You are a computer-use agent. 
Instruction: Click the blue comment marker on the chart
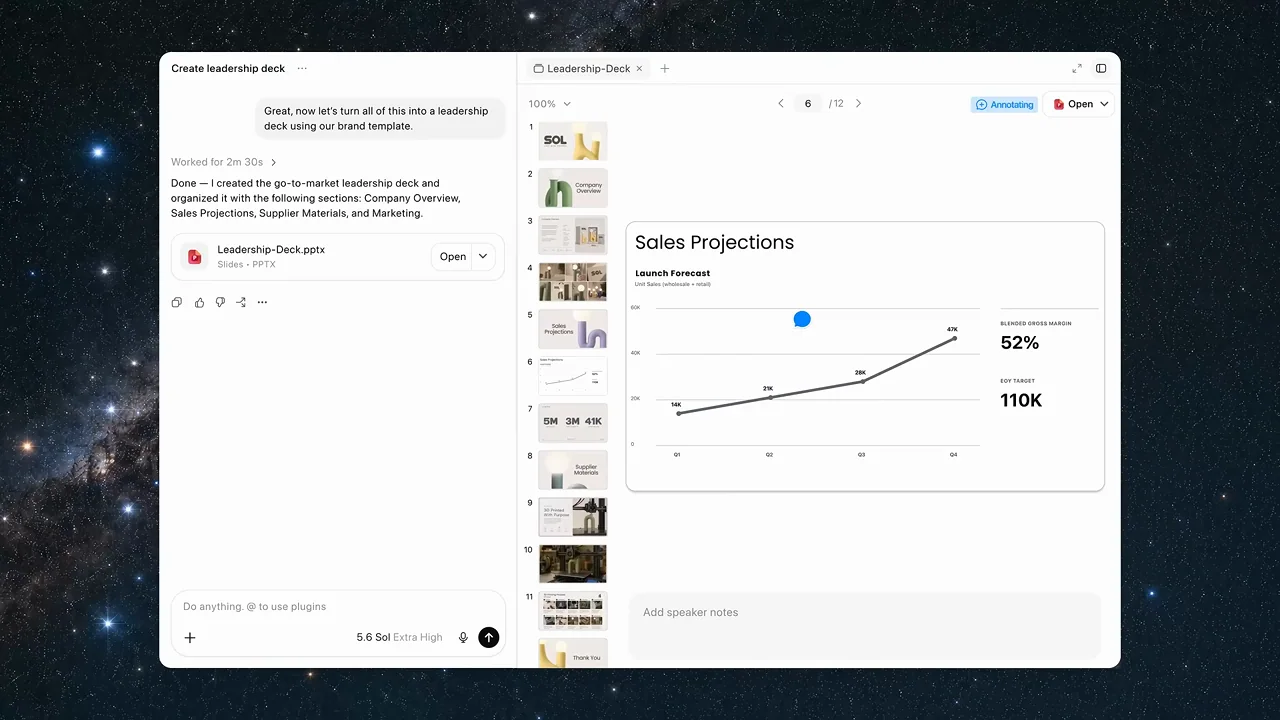click(x=802, y=319)
